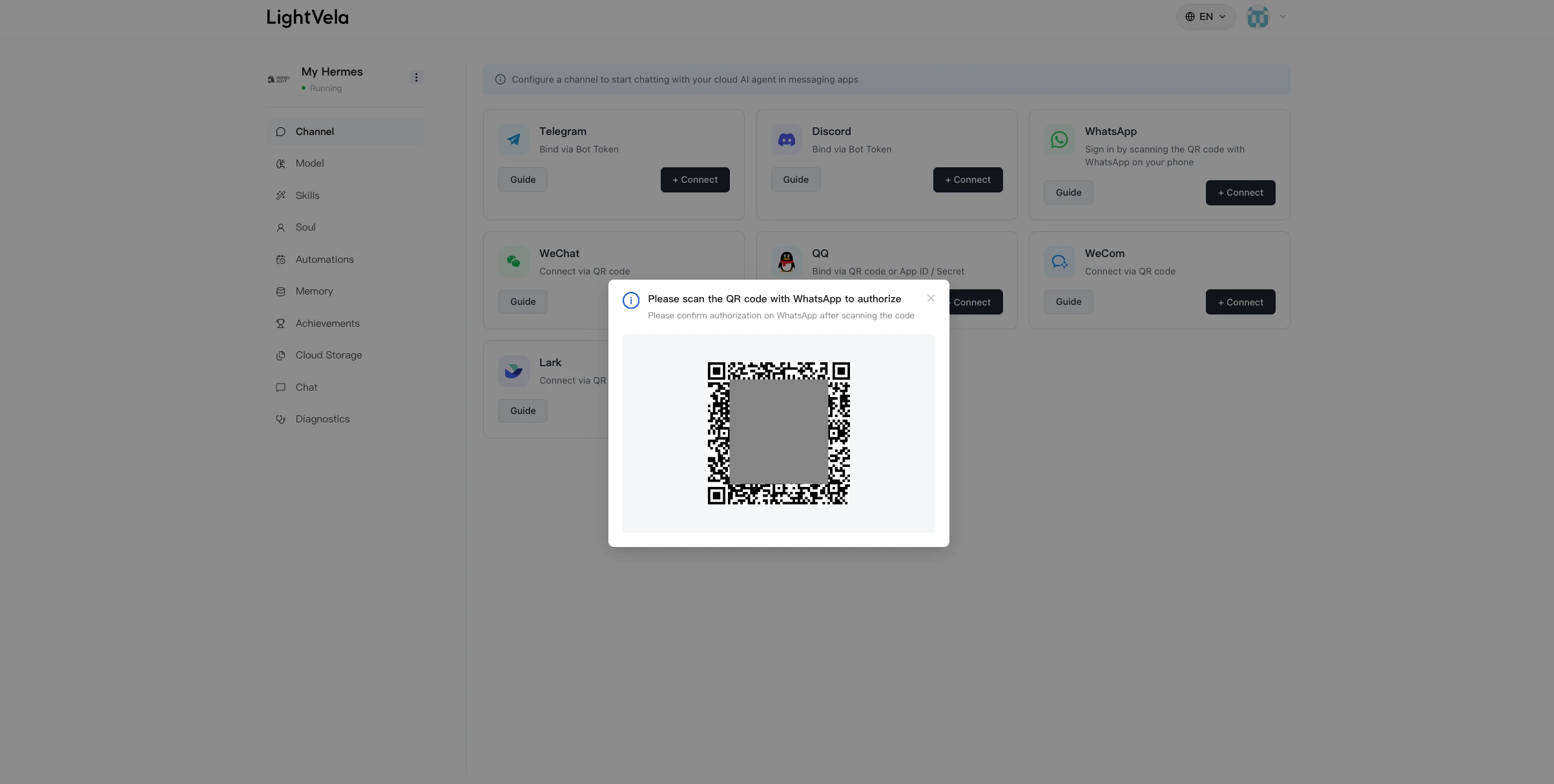Connect the WhatsApp channel
The image size is (1554, 784).
tap(1240, 192)
